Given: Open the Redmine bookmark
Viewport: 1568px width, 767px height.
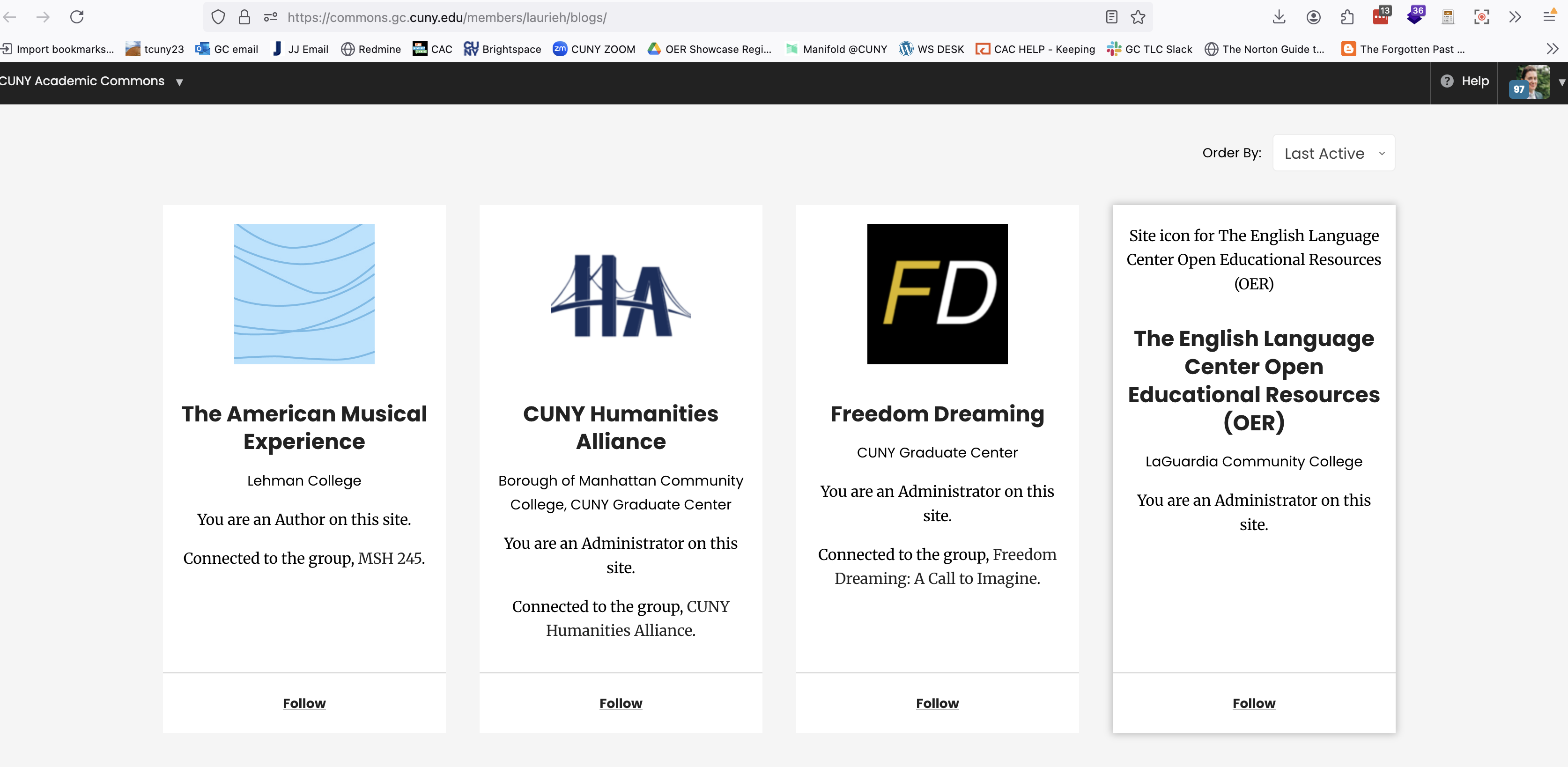Looking at the screenshot, I should pos(371,49).
